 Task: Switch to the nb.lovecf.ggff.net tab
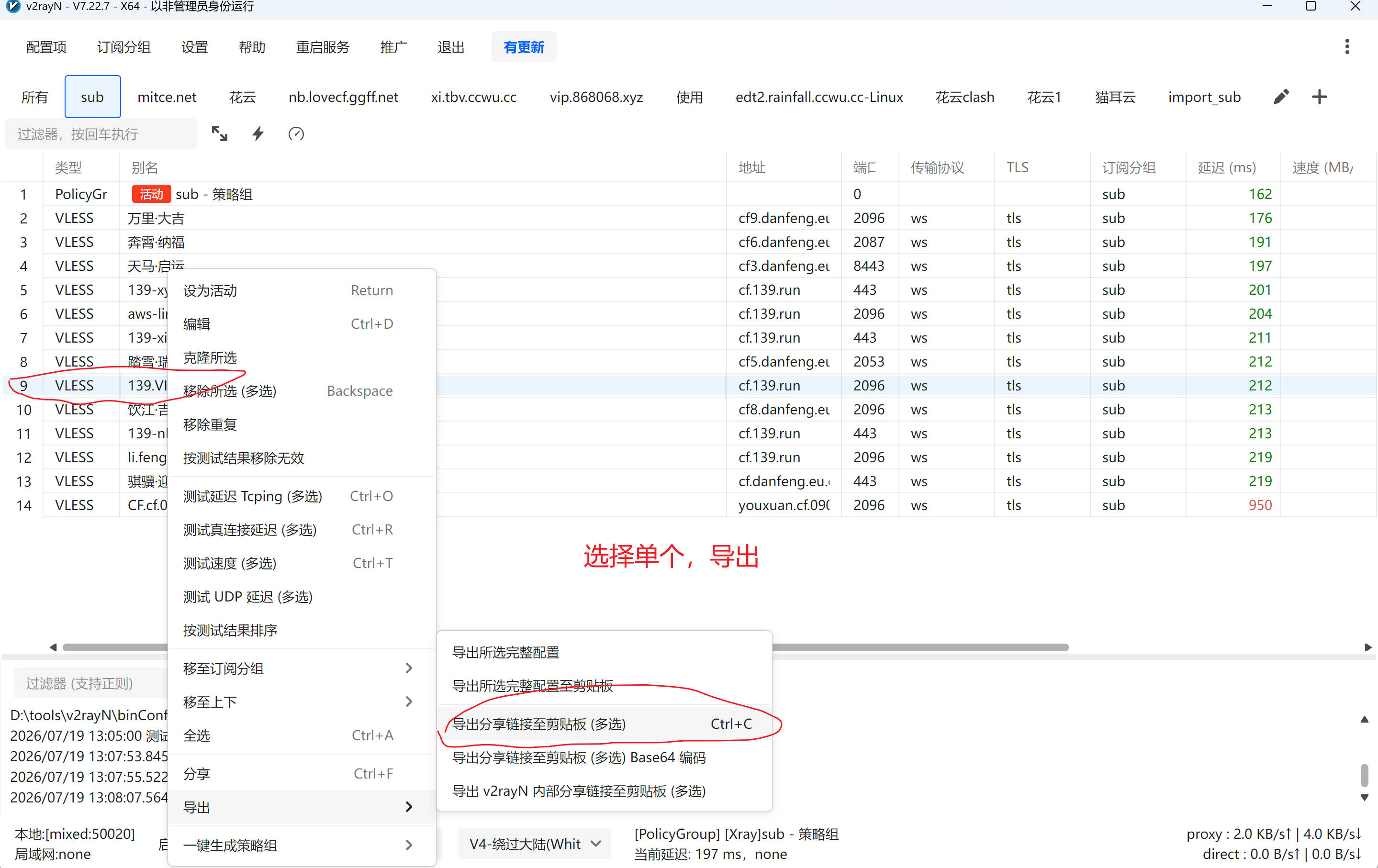(x=343, y=97)
